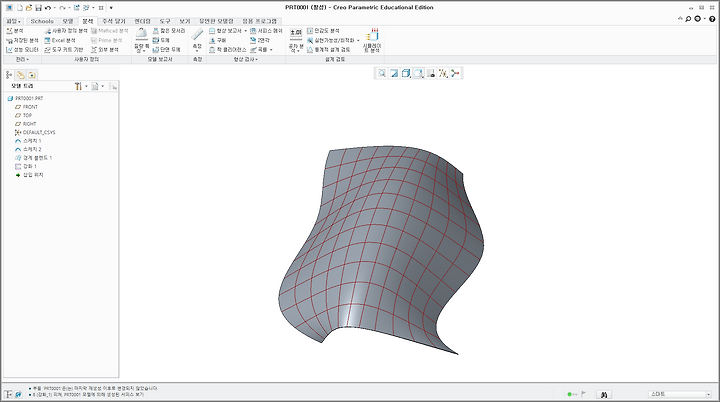Expand the 관리 group dropdown
The height and width of the screenshot is (402, 720).
[21, 59]
